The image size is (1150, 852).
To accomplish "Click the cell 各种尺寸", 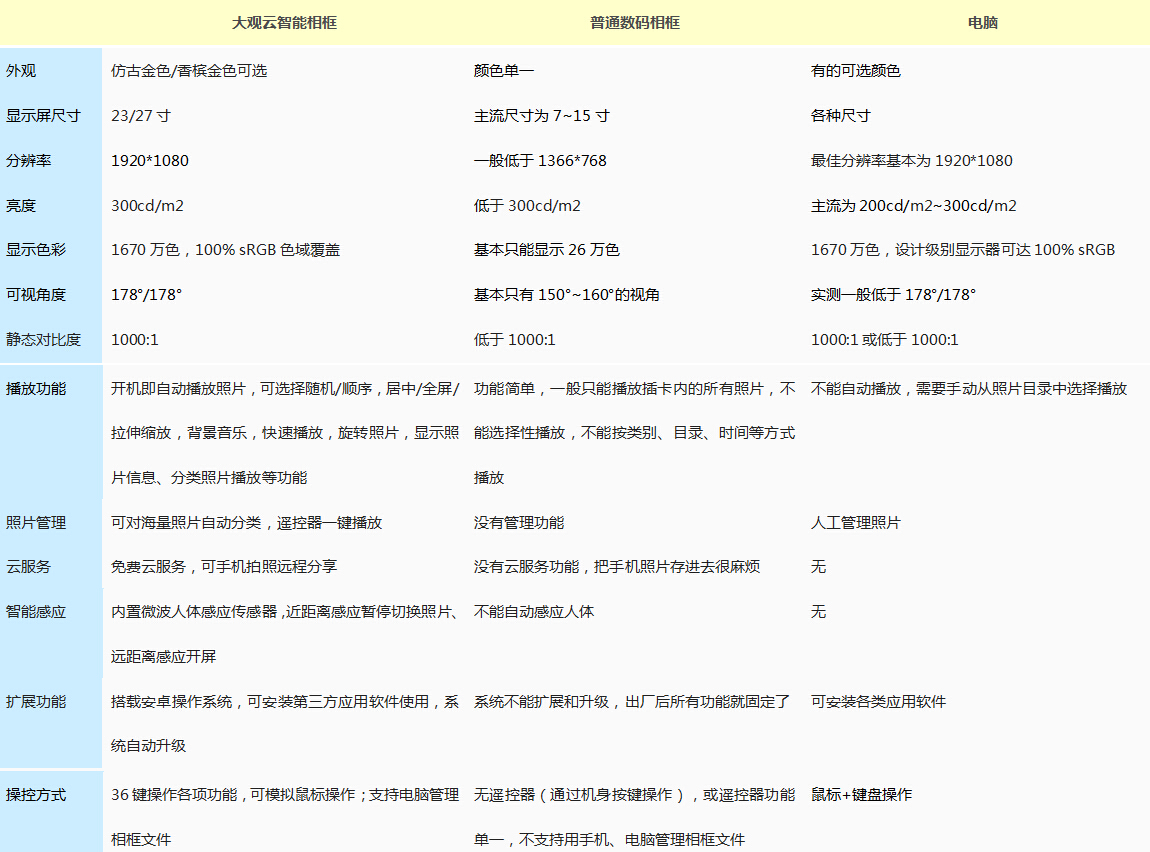I will point(840,116).
